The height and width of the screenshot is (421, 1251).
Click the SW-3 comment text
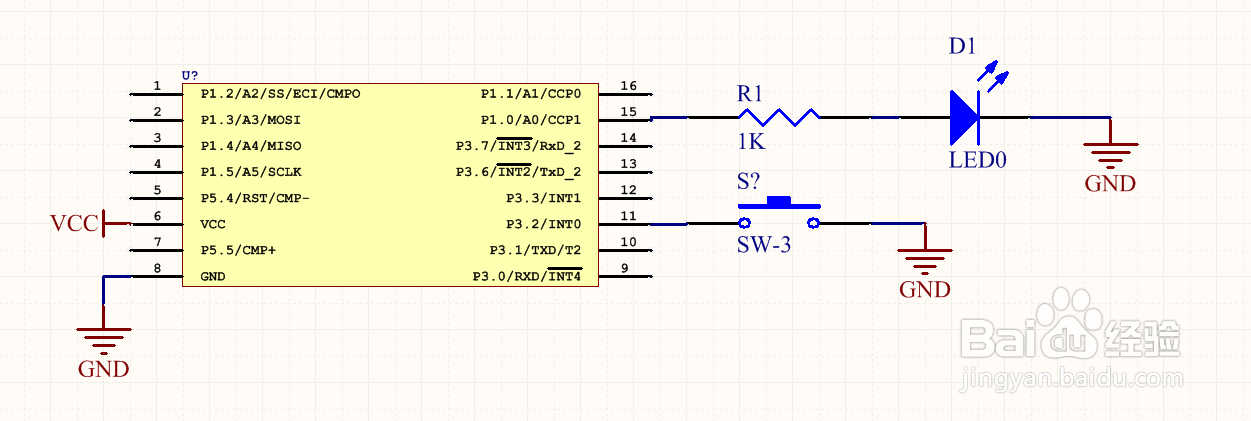(x=764, y=244)
